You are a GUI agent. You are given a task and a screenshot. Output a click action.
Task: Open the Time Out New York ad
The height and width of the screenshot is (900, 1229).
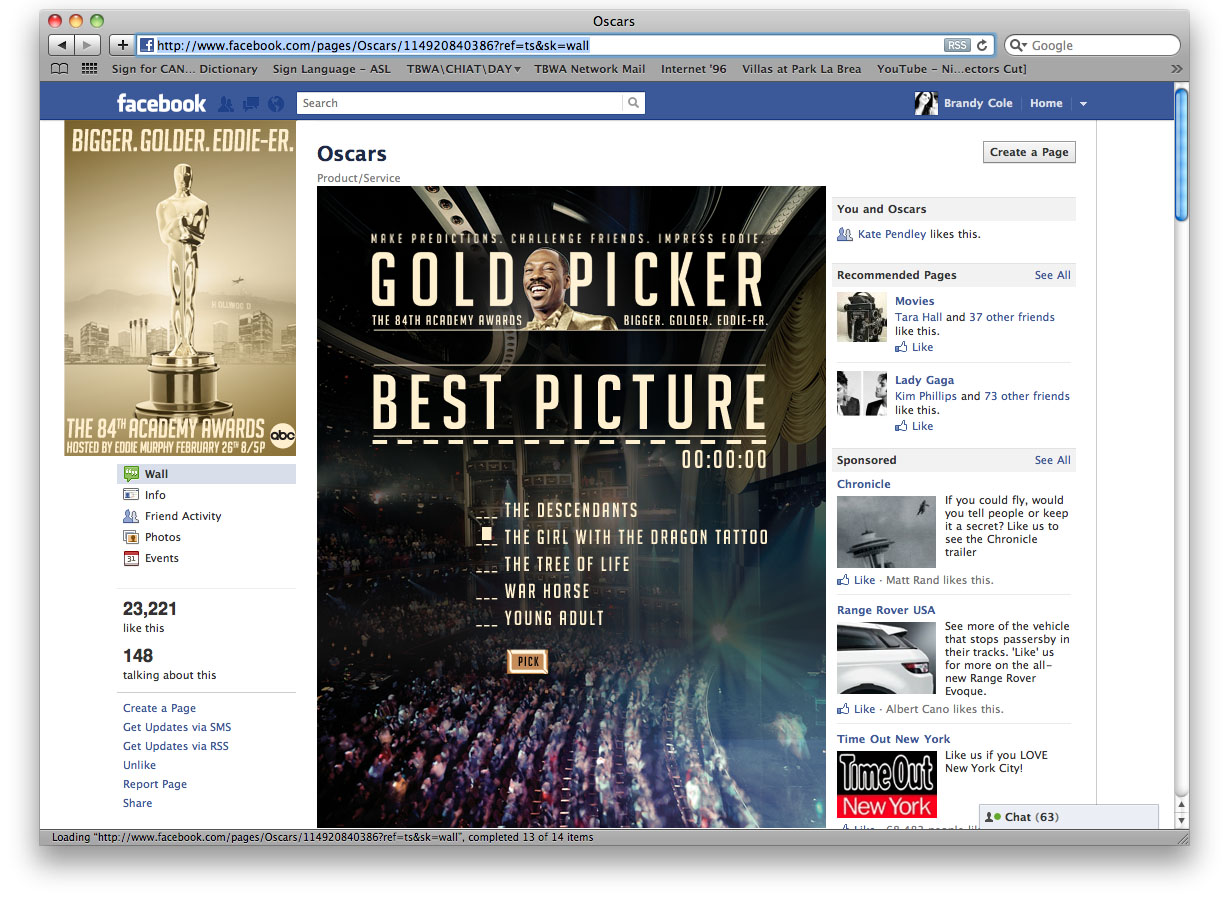[893, 739]
